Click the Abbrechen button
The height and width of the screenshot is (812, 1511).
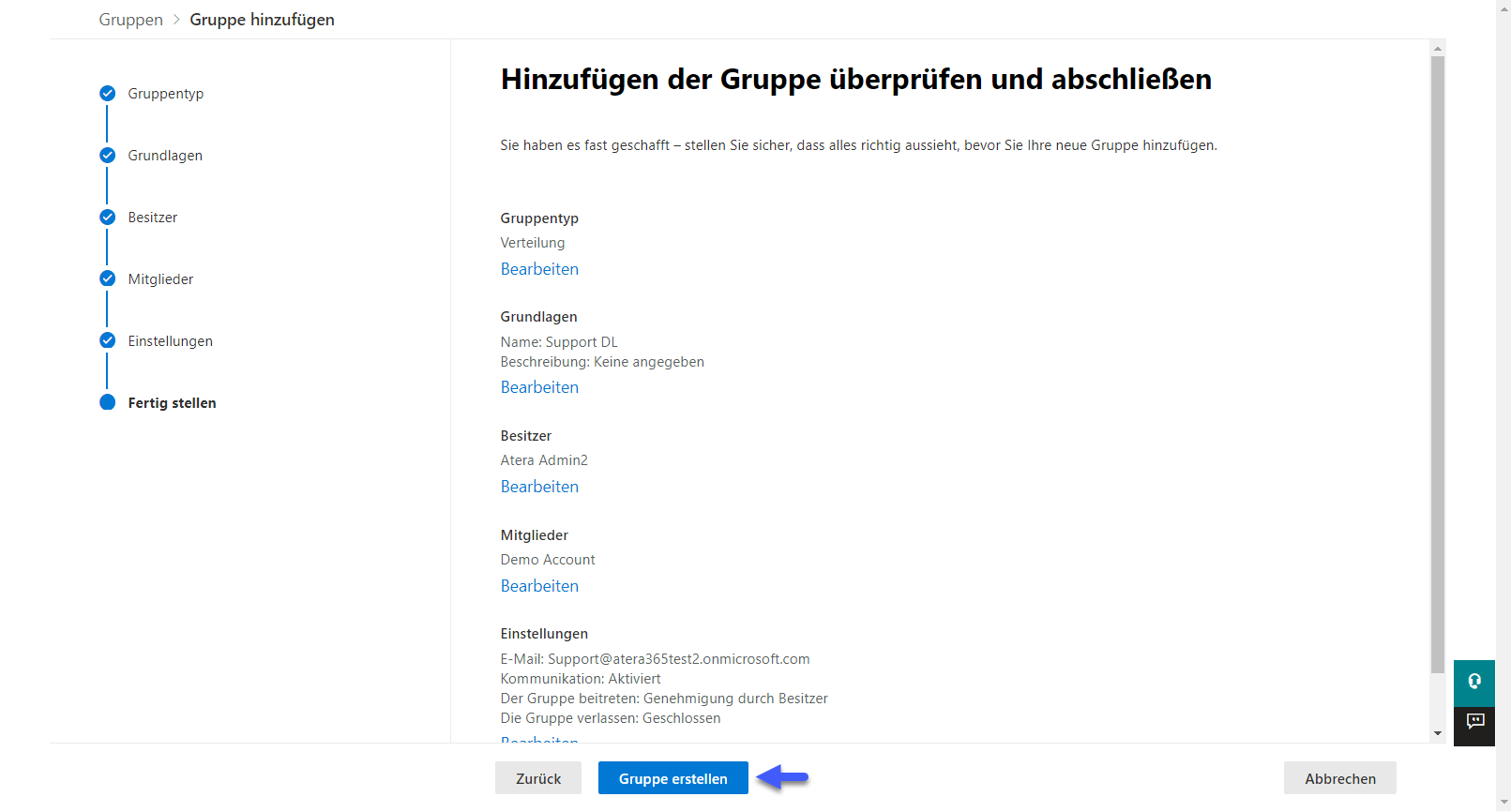click(1340, 778)
